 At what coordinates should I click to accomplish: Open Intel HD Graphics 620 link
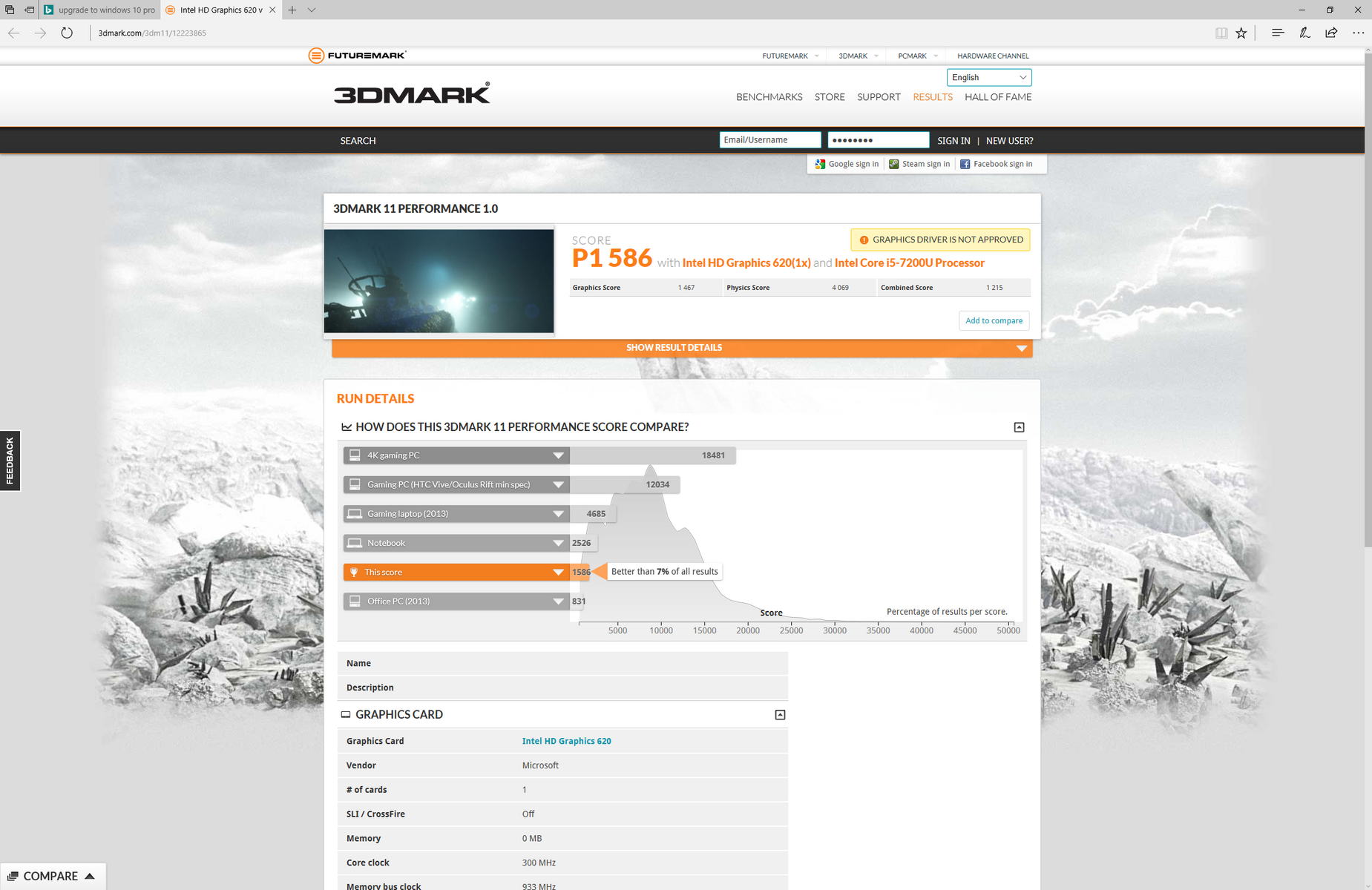(x=566, y=741)
